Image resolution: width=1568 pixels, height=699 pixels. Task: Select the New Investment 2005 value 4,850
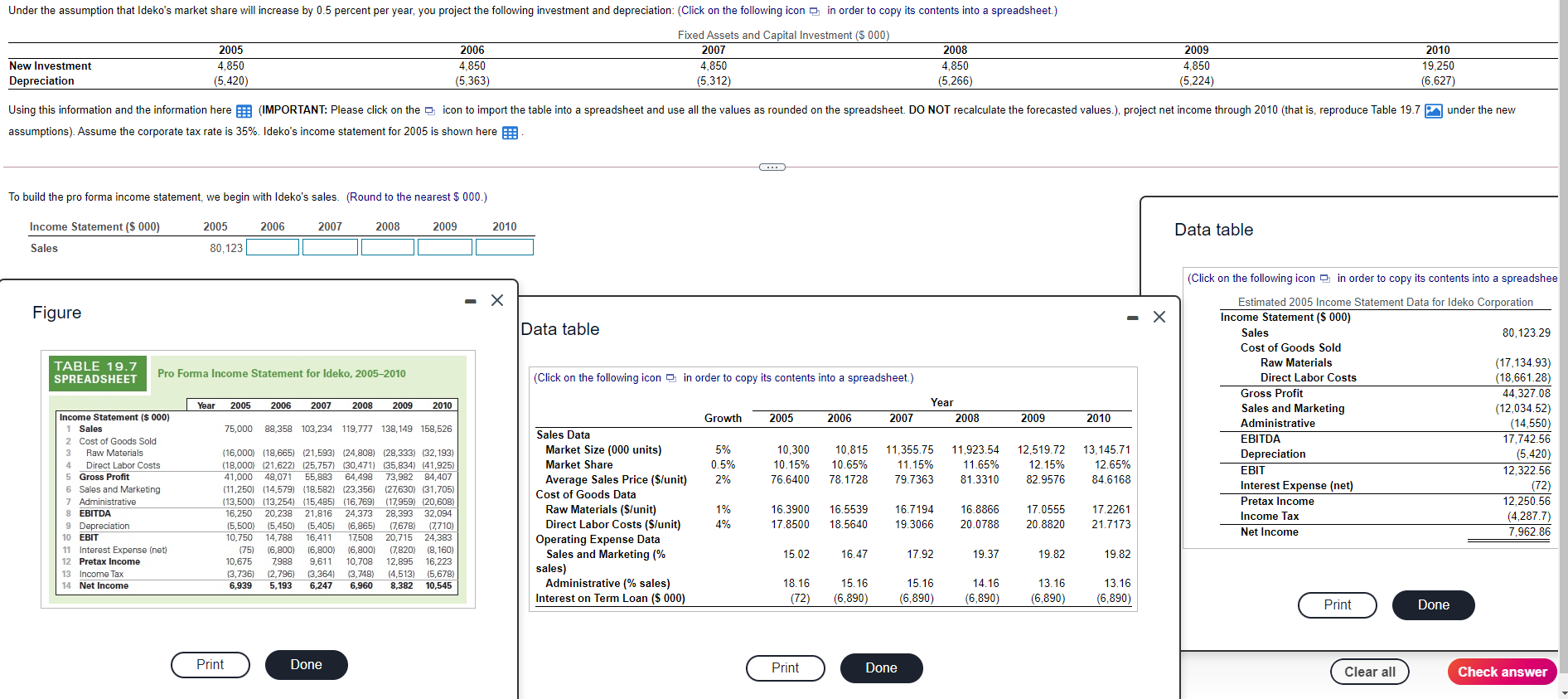[x=231, y=66]
